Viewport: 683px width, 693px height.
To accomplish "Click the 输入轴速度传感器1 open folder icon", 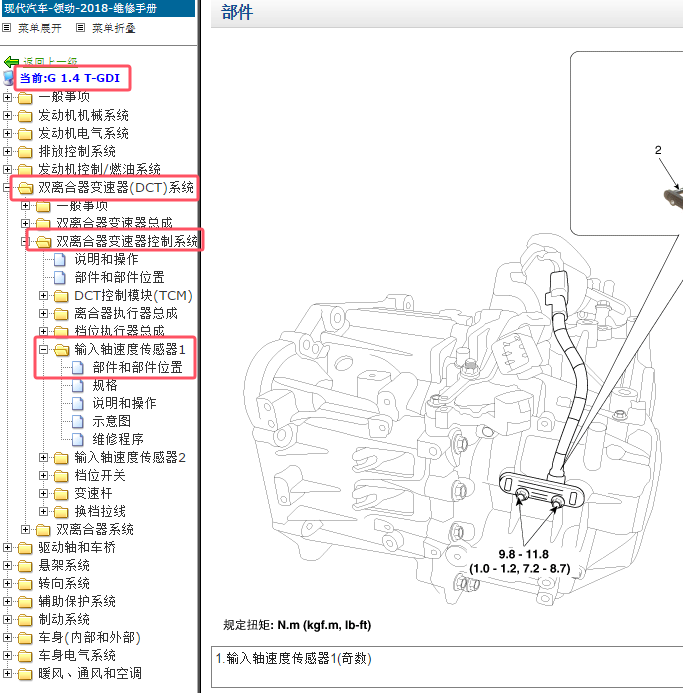I will click(61, 350).
